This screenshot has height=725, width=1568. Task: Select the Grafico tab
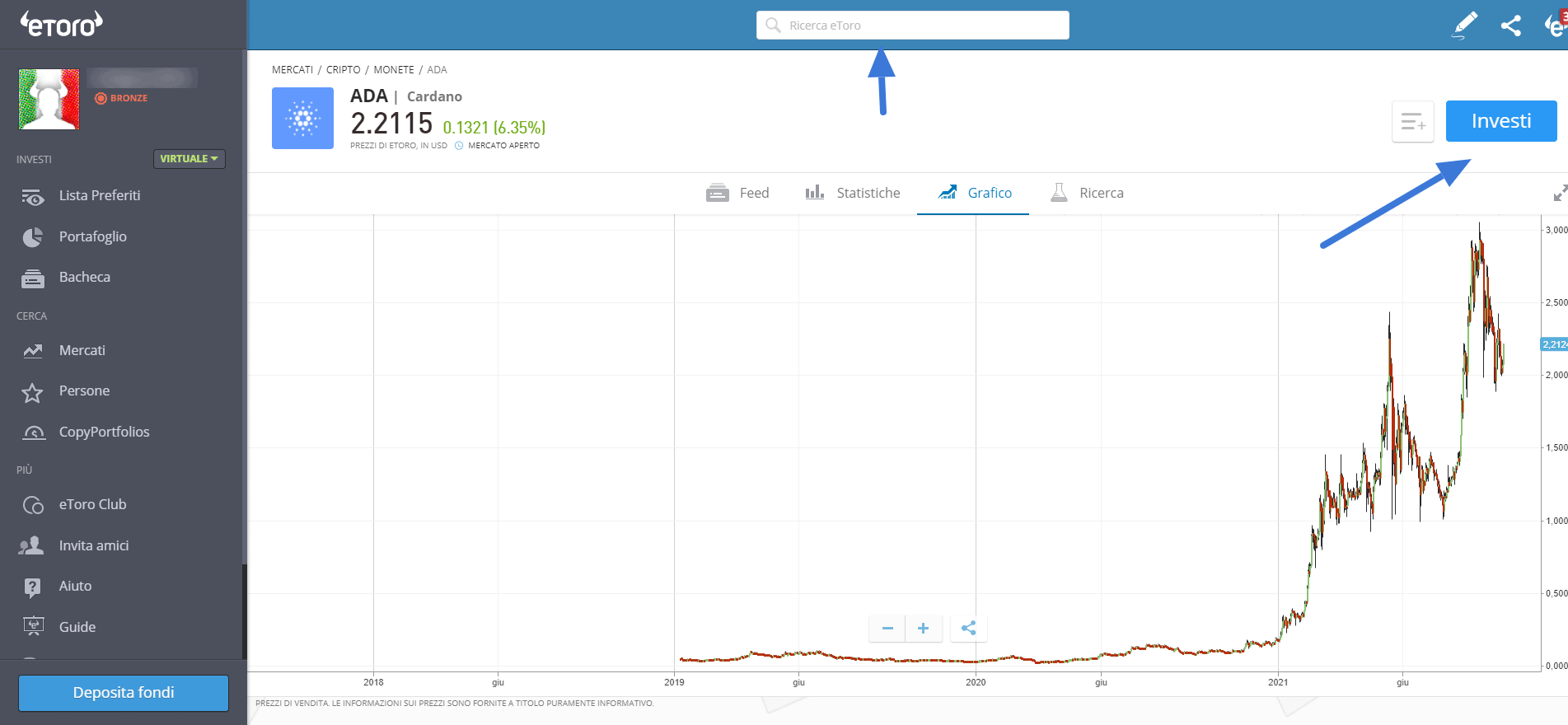pos(973,193)
